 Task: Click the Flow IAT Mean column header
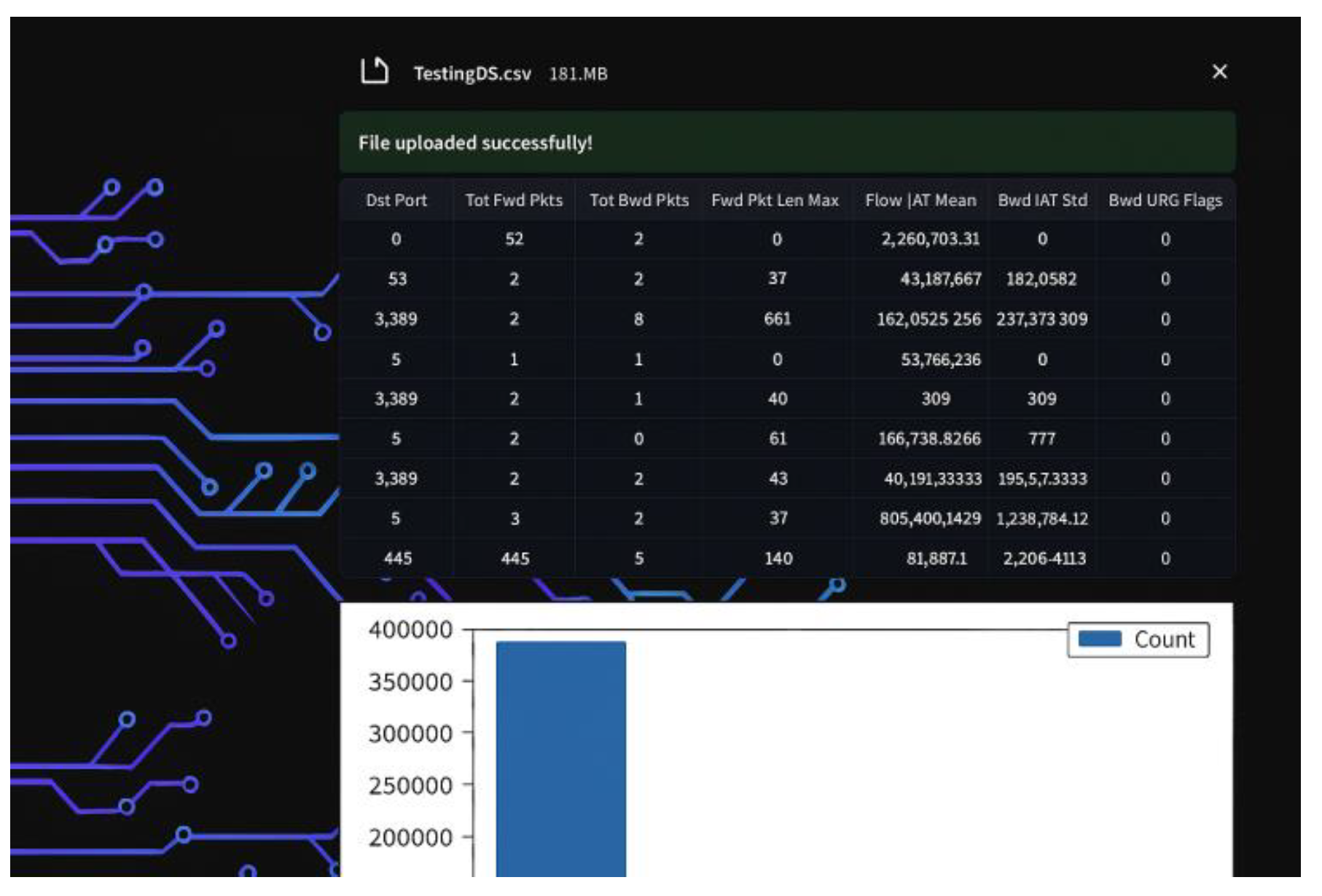coord(920,200)
